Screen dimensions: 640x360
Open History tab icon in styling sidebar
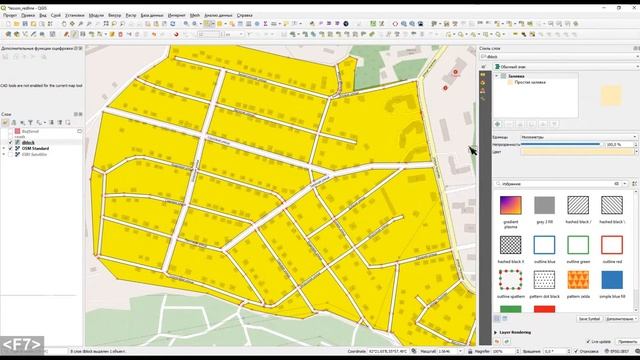[483, 99]
